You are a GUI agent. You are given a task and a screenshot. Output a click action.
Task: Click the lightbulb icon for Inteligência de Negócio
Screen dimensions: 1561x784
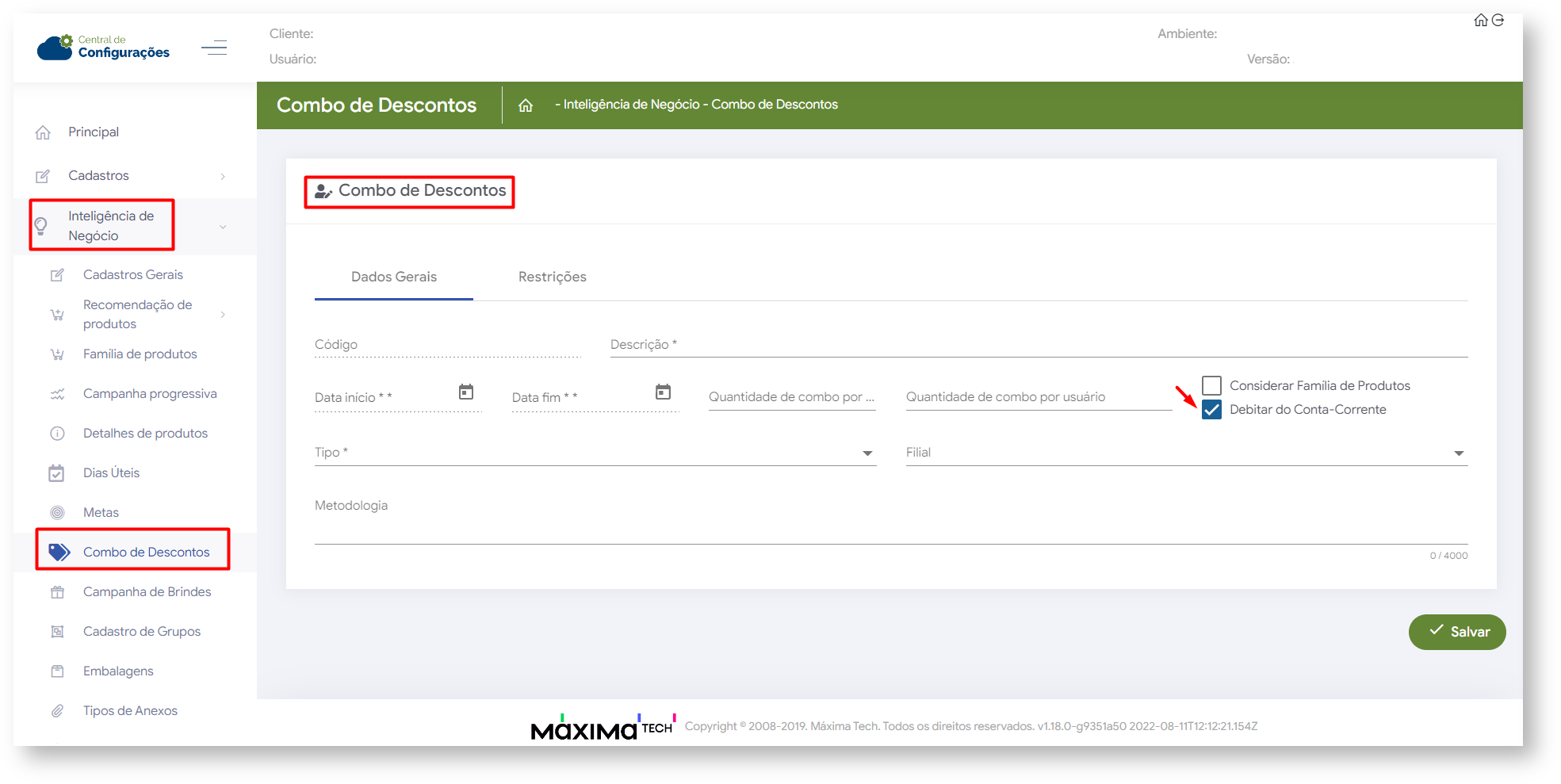pos(41,226)
